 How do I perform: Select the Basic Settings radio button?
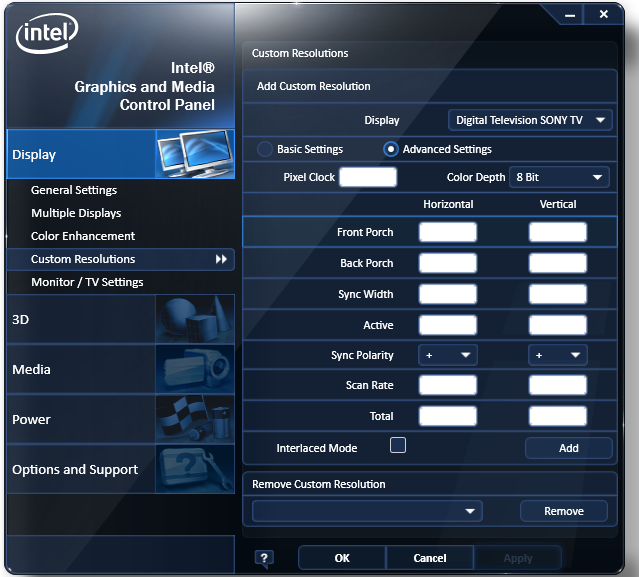265,149
